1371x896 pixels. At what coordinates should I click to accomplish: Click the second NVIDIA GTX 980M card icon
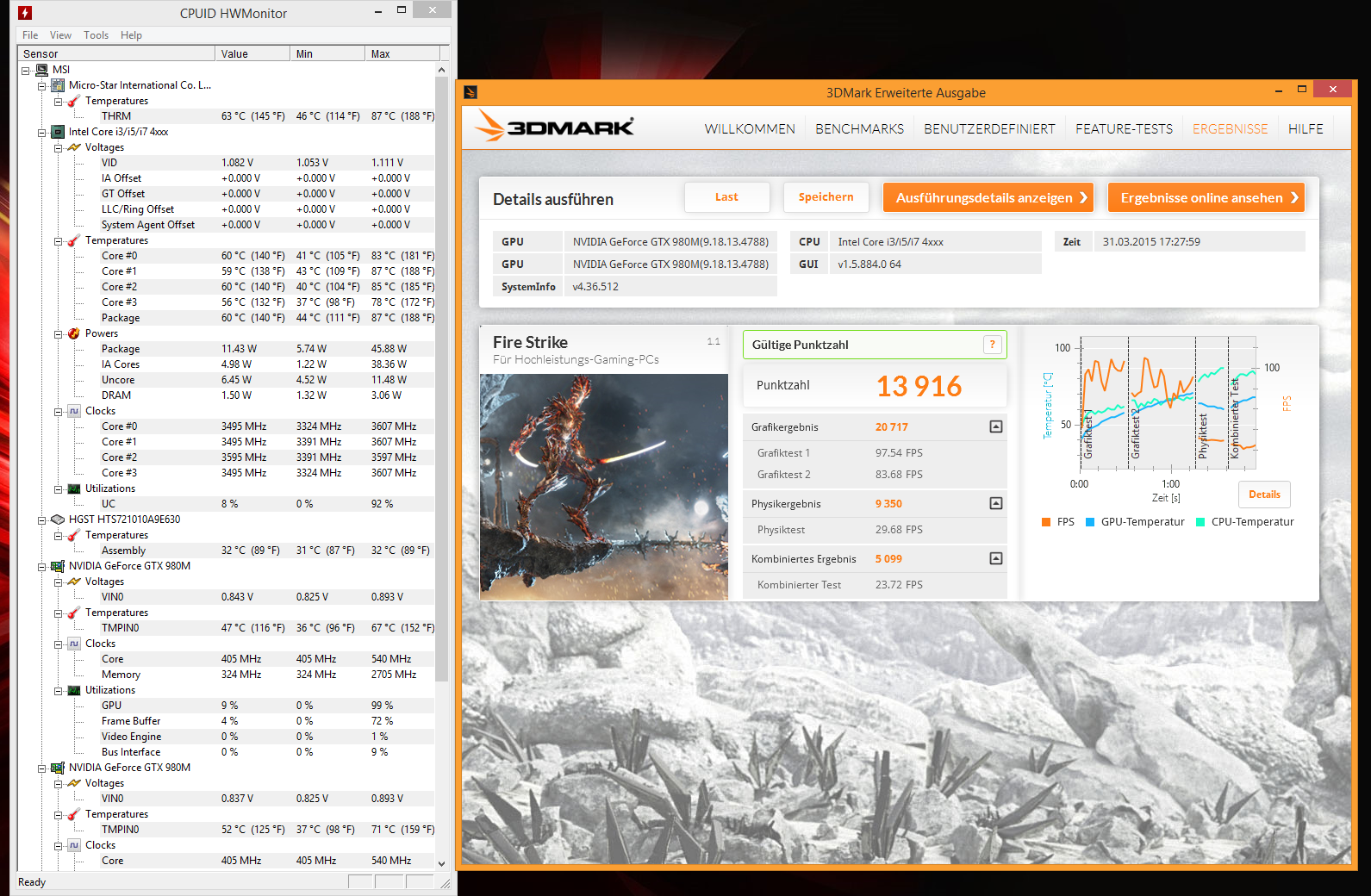click(x=58, y=768)
